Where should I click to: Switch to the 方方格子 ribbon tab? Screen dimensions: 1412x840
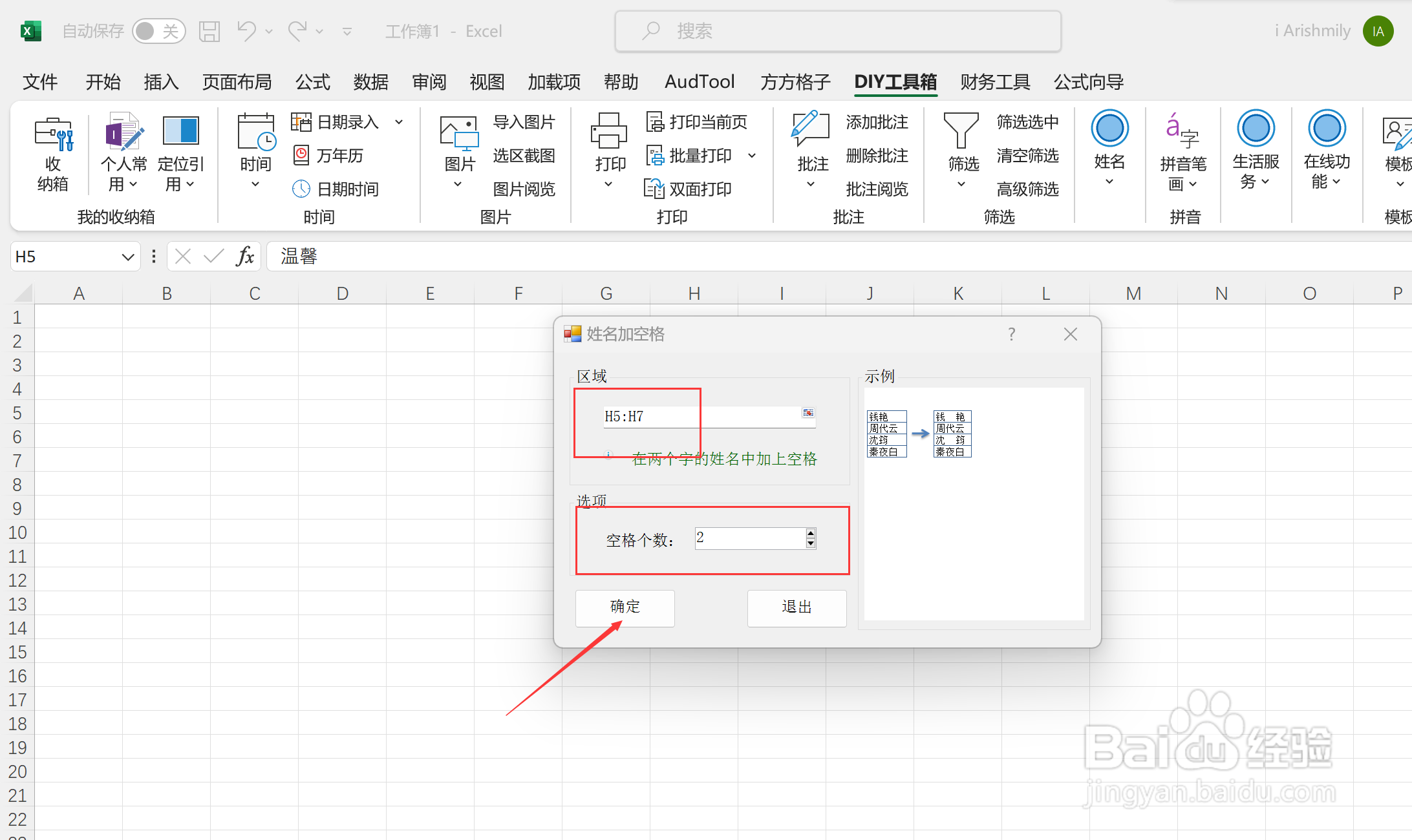pyautogui.click(x=795, y=82)
